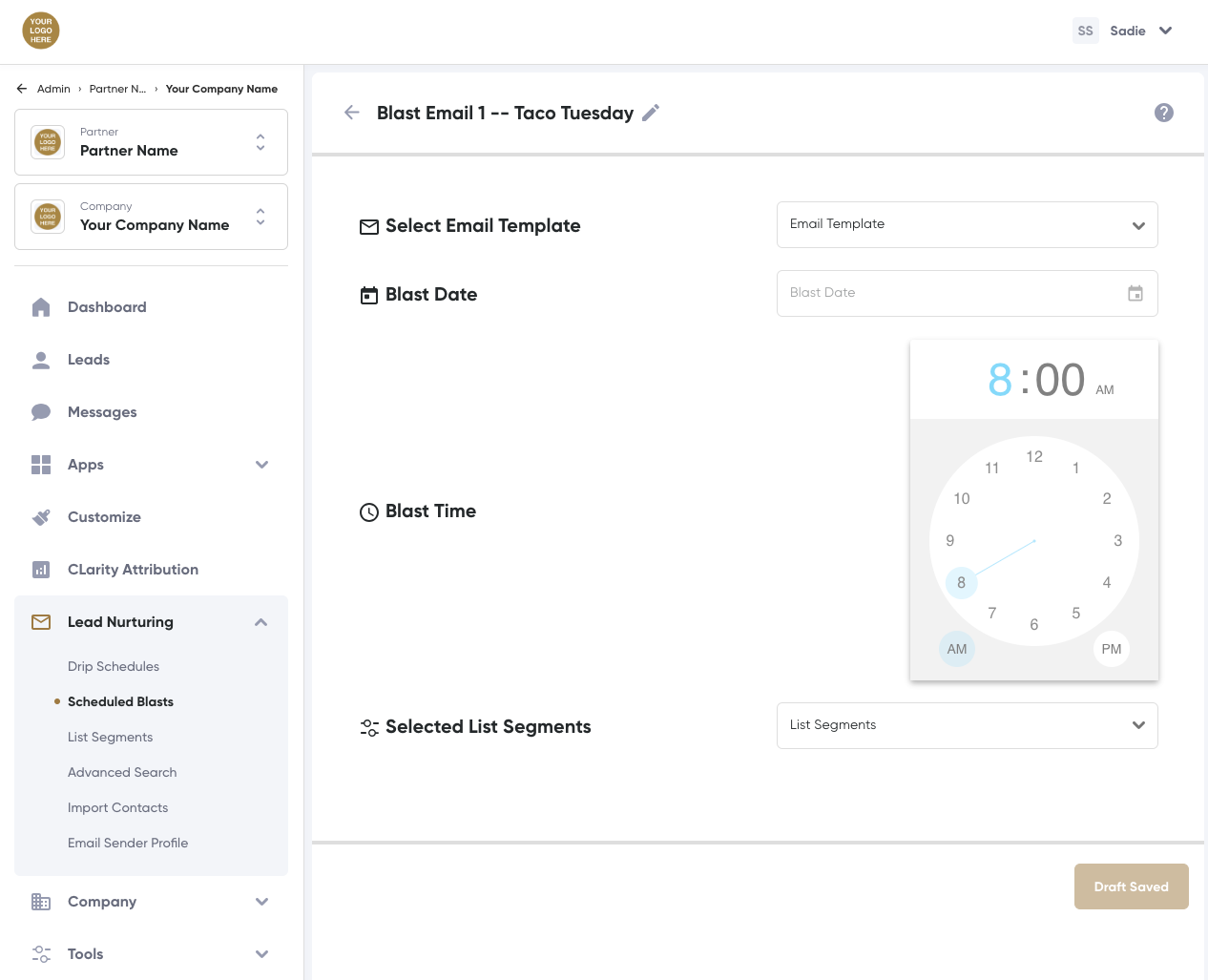Open the Email Template dropdown
Image resolution: width=1208 pixels, height=980 pixels.
tap(968, 225)
